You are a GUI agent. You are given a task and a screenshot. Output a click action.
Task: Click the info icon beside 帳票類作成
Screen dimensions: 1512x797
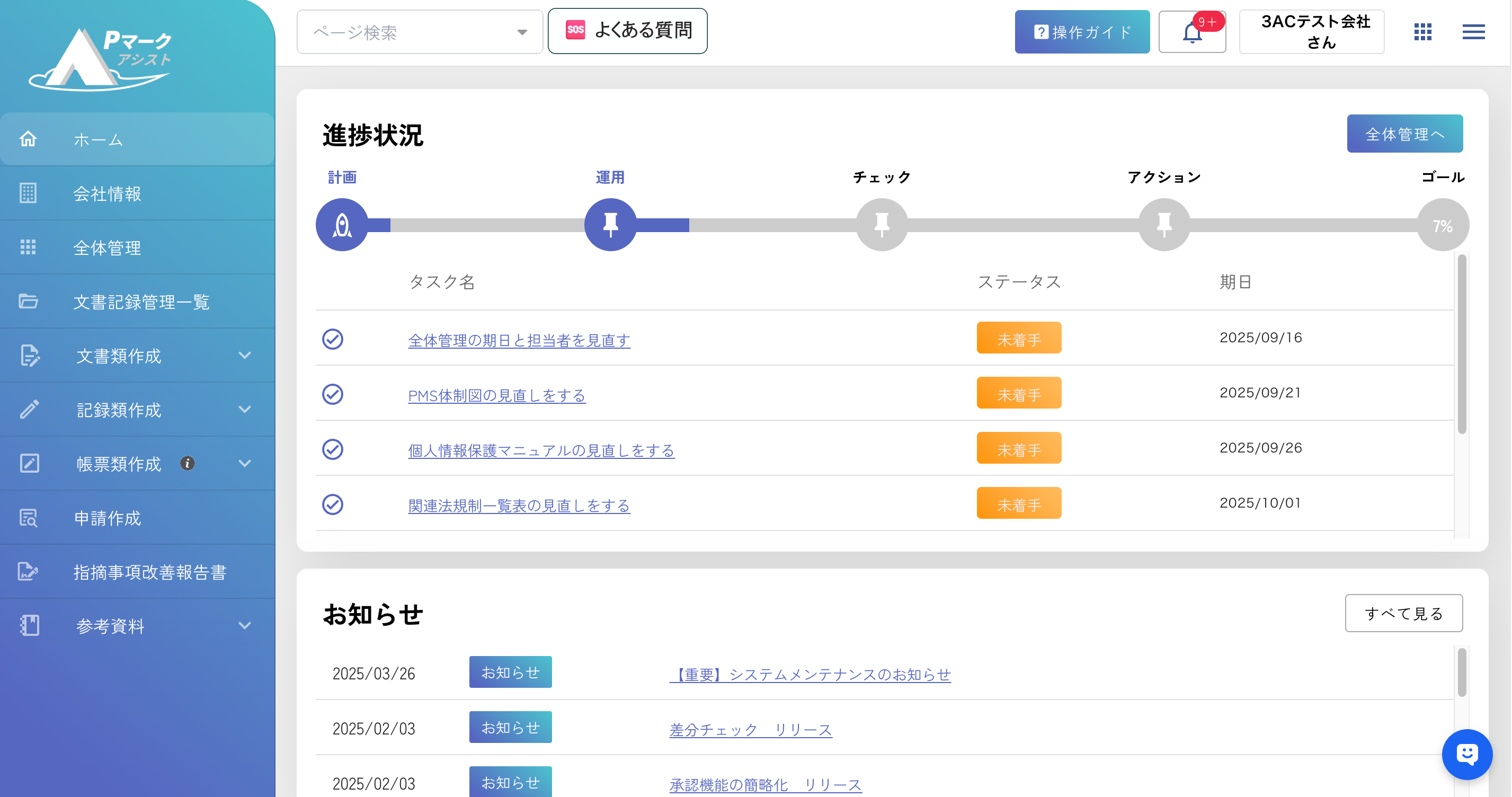[187, 463]
